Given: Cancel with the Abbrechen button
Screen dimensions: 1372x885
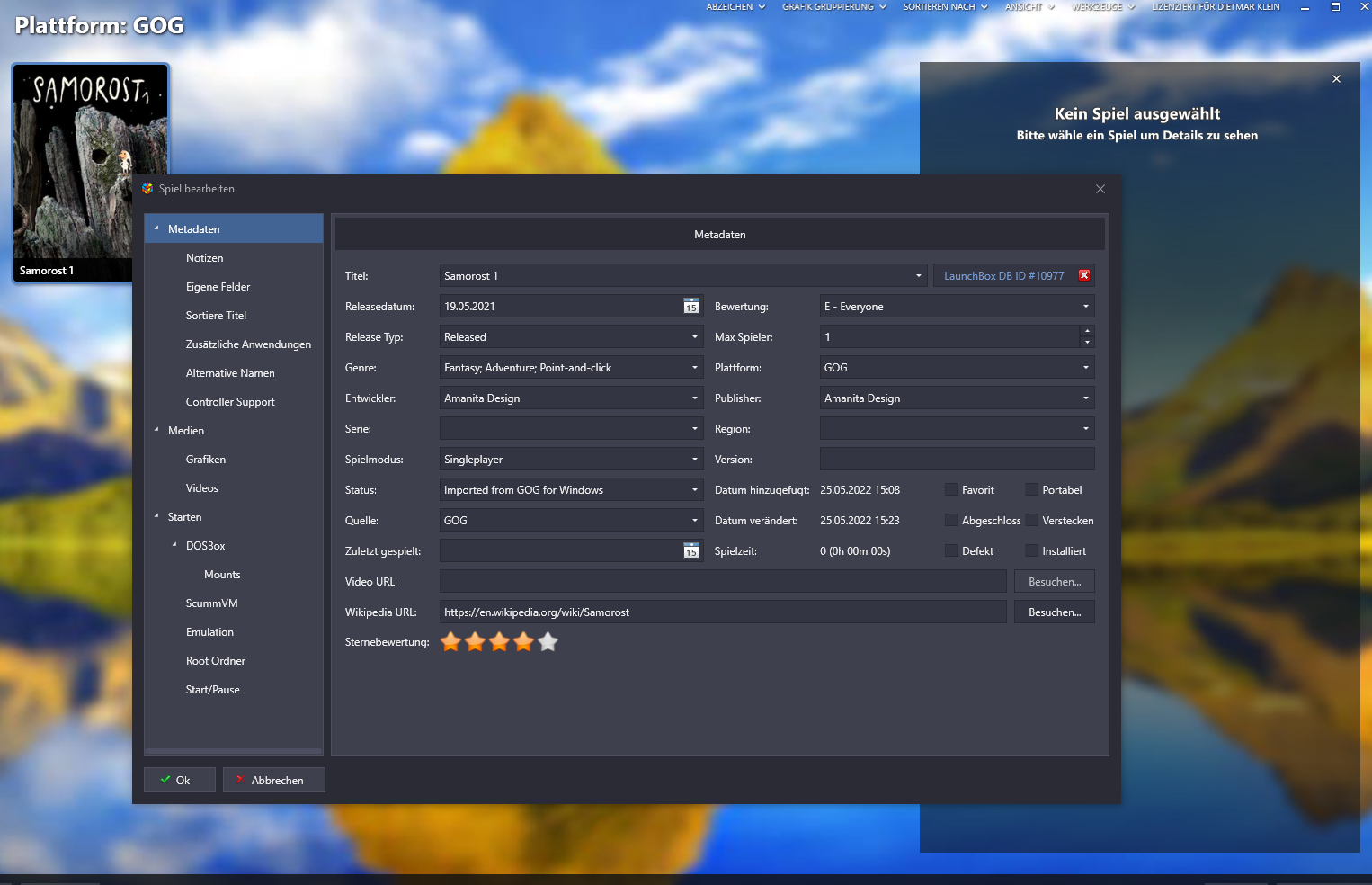Looking at the screenshot, I should pos(274,780).
